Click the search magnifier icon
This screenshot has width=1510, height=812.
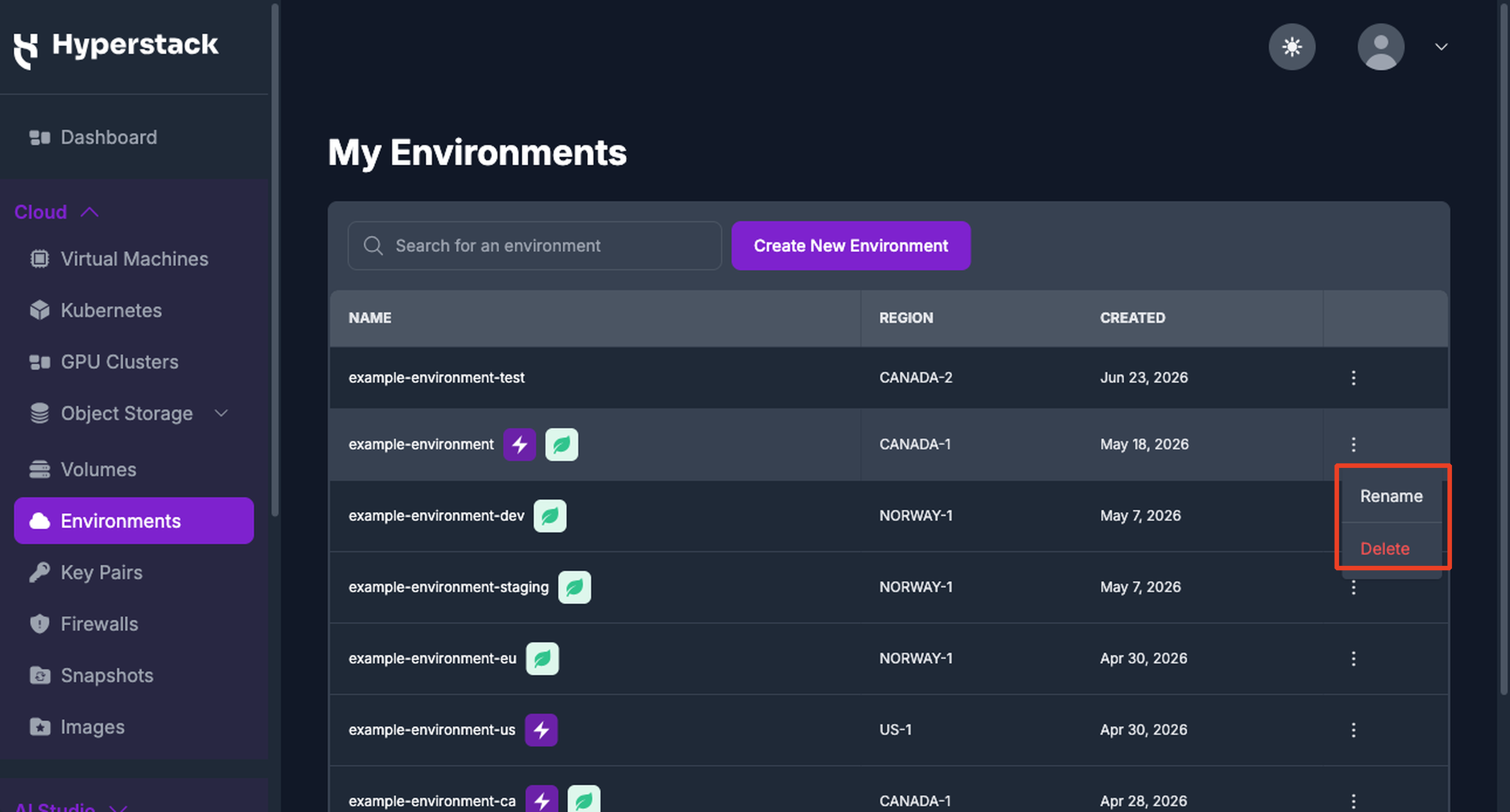coord(373,246)
